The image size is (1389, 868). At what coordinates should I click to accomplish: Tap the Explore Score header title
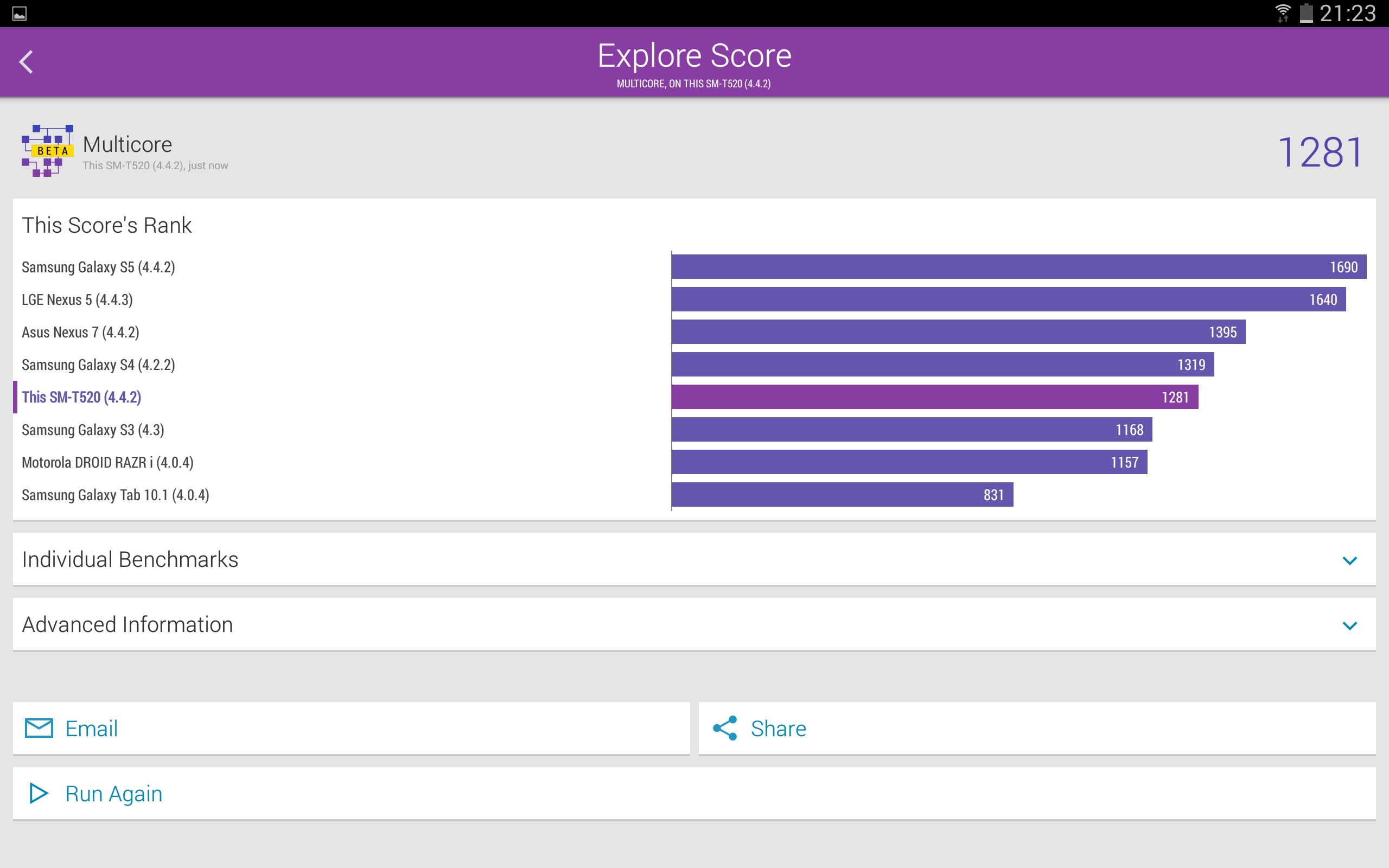pos(694,56)
